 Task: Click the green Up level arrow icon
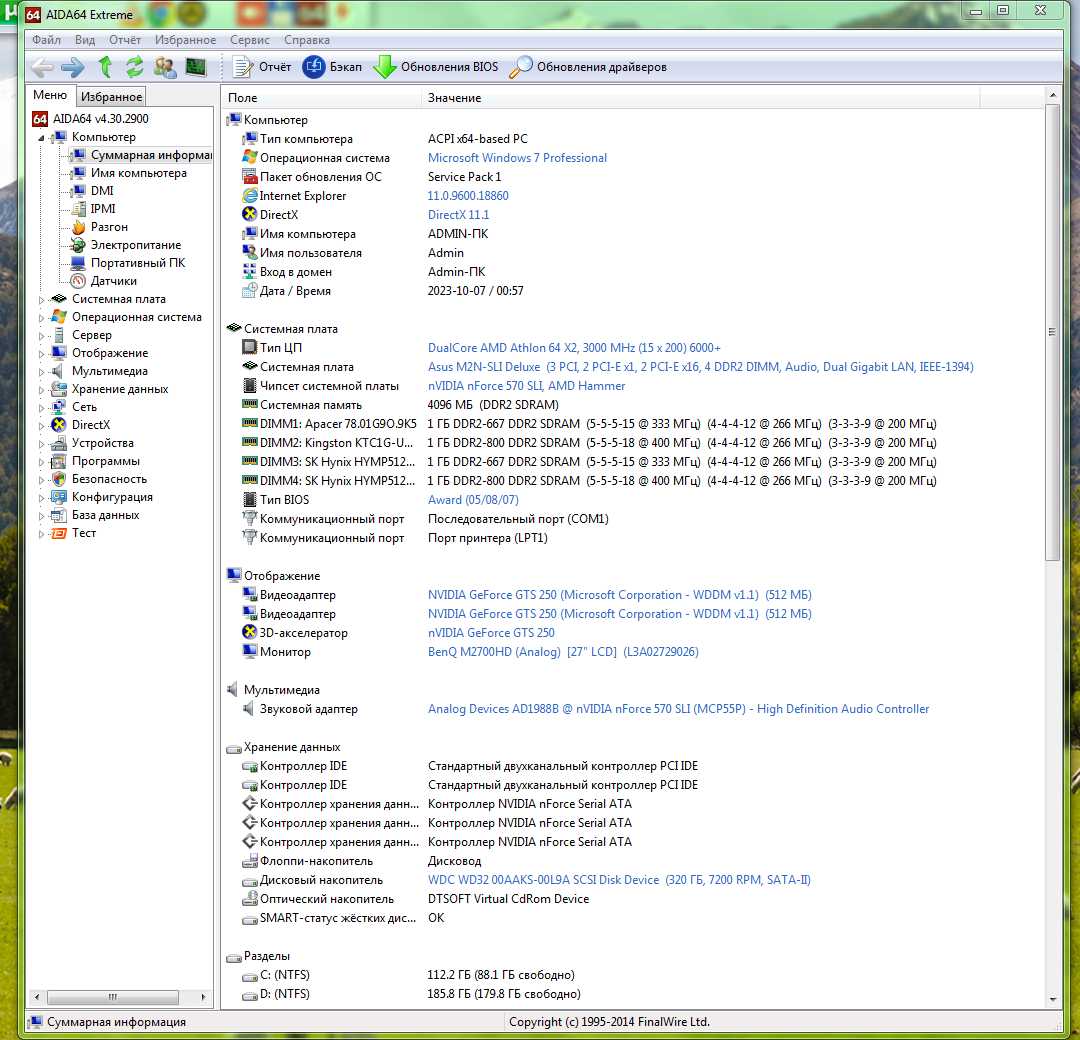pyautogui.click(x=105, y=67)
